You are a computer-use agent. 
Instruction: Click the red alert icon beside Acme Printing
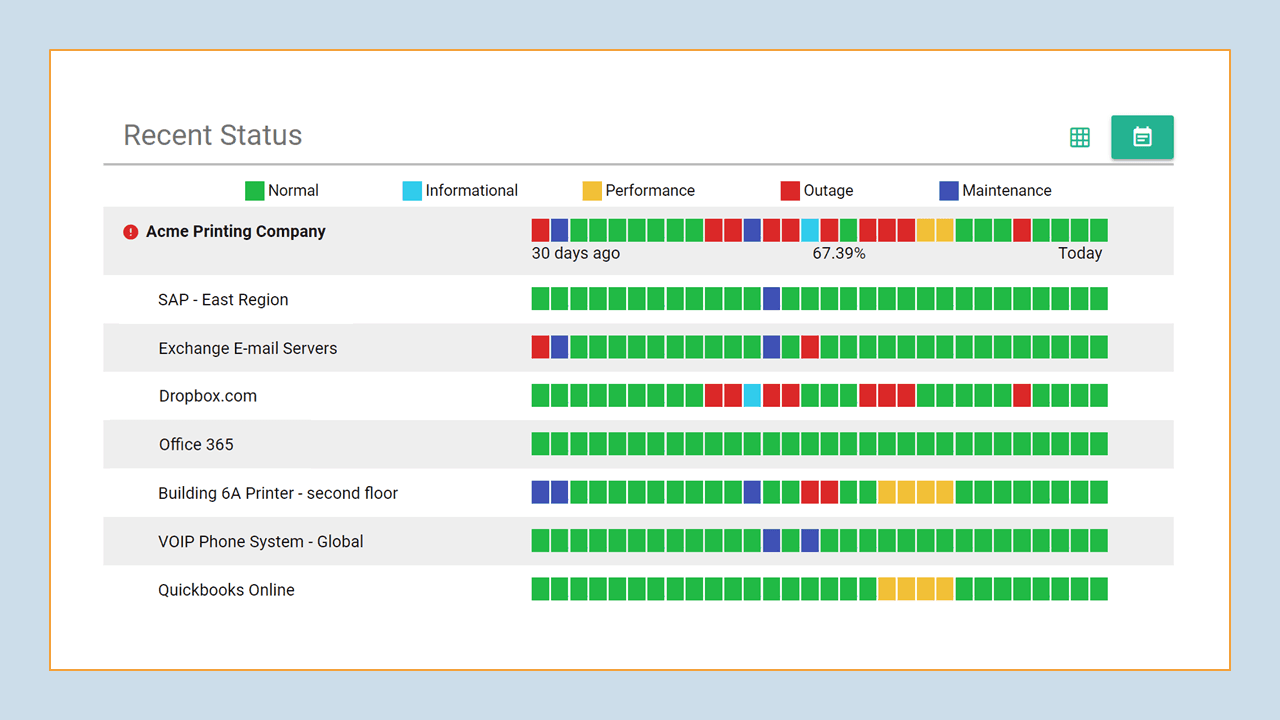[x=130, y=232]
